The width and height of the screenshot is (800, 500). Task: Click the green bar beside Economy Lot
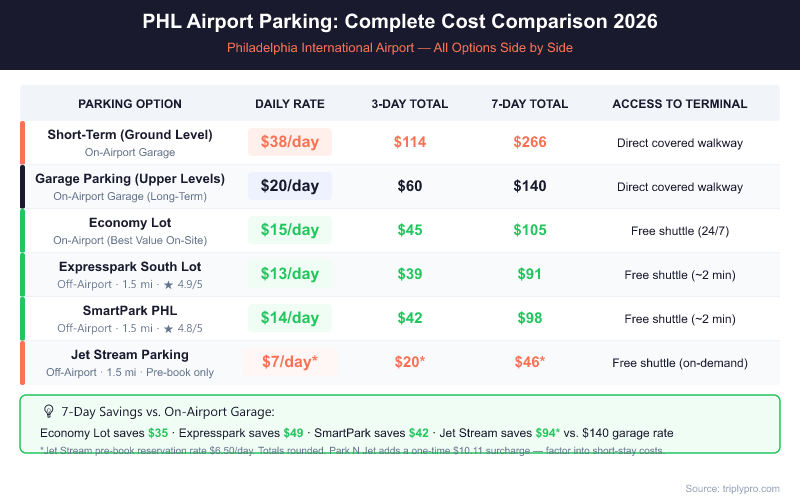pos(22,230)
